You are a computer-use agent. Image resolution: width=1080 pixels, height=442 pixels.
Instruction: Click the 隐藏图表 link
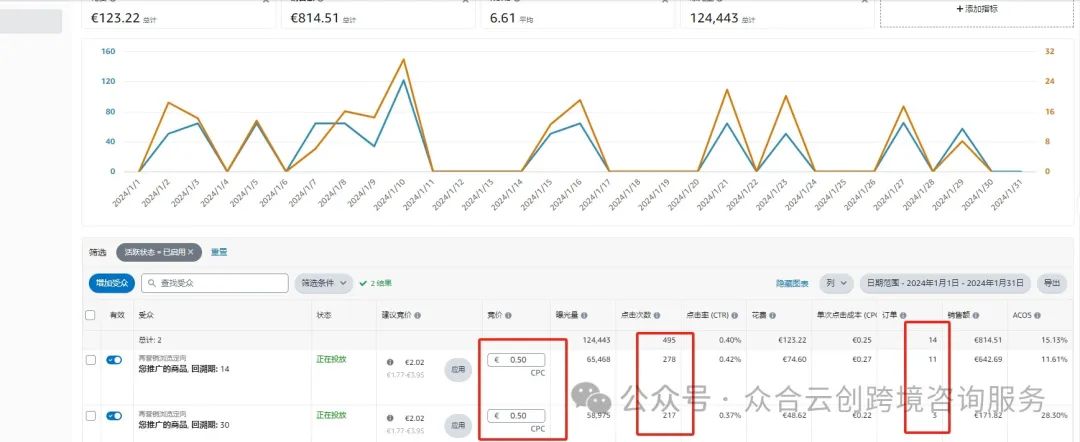pyautogui.click(x=792, y=283)
